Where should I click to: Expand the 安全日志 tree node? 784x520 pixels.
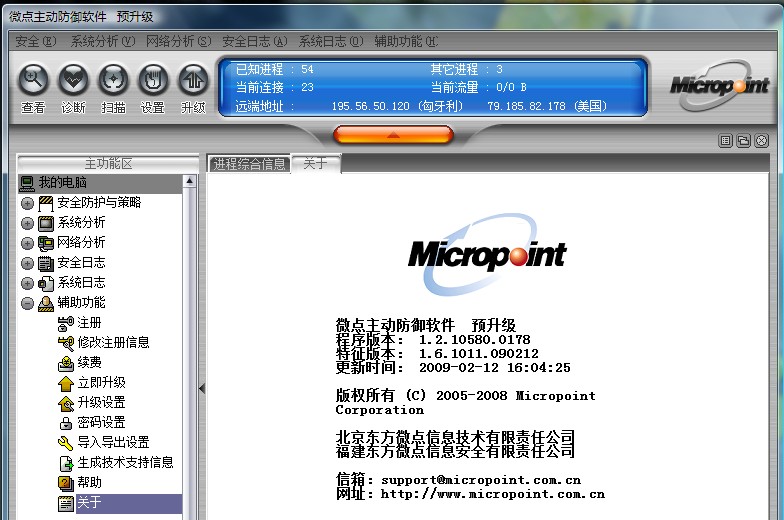click(x=28, y=264)
